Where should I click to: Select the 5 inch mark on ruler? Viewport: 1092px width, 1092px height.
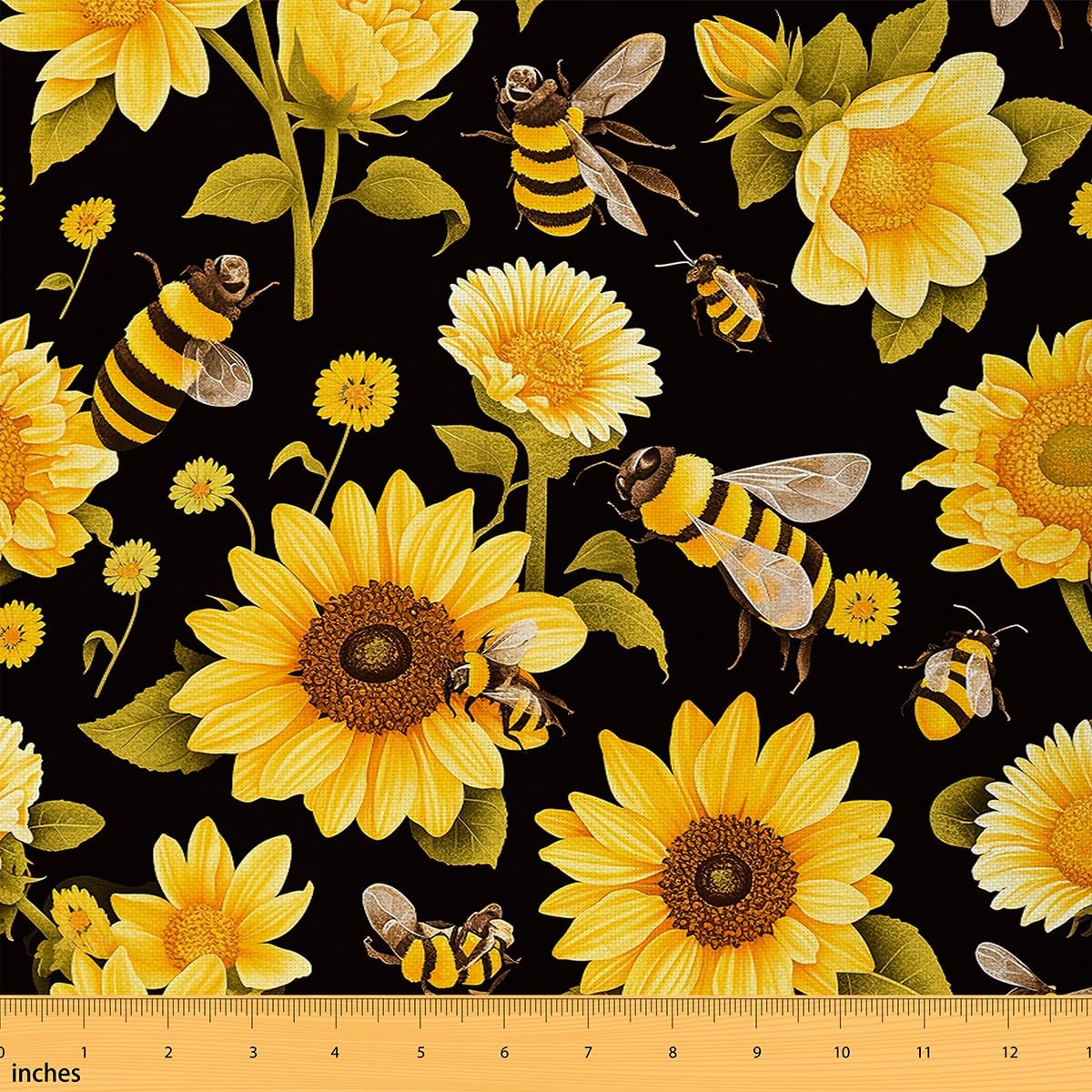(x=420, y=1053)
